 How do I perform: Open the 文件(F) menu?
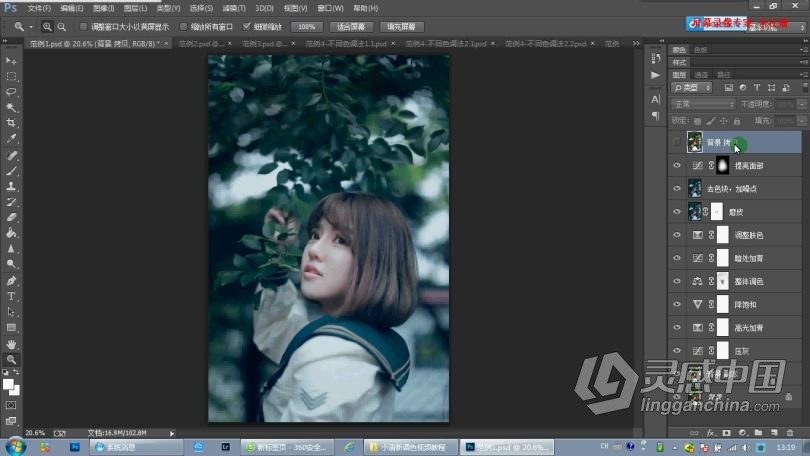pyautogui.click(x=39, y=8)
